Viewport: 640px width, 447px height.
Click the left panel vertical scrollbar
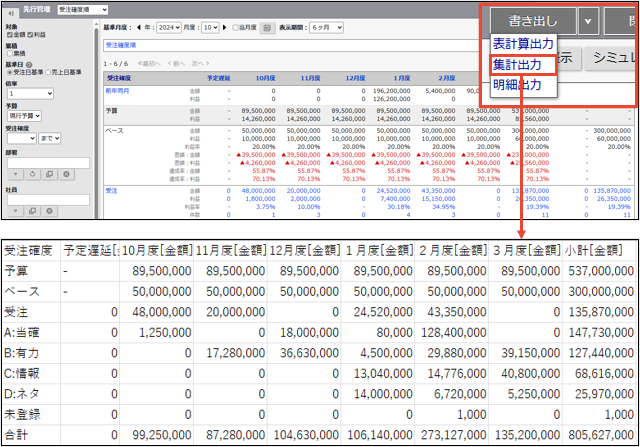[x=96, y=122]
